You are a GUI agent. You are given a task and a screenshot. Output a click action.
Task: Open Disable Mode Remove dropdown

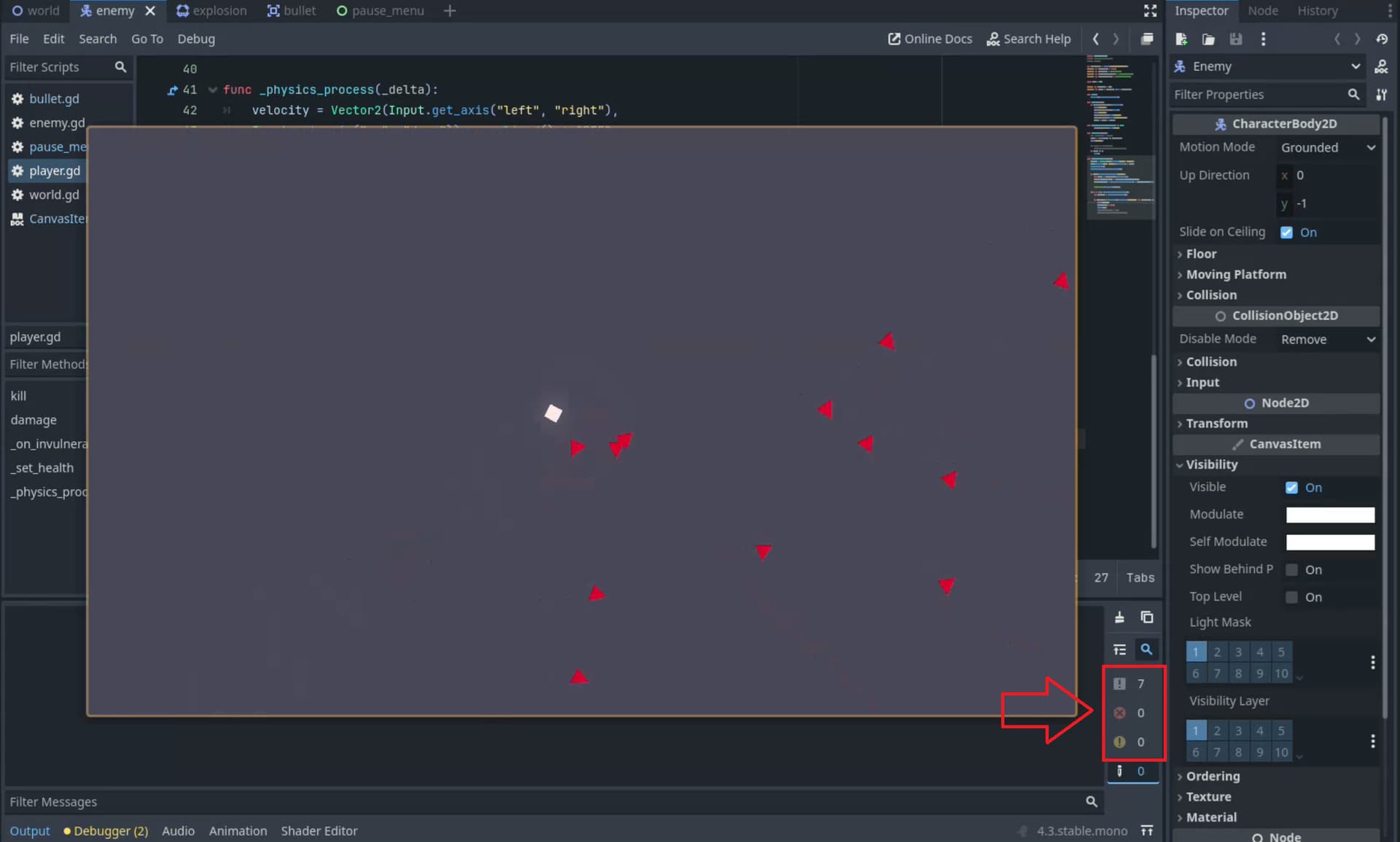[1327, 340]
